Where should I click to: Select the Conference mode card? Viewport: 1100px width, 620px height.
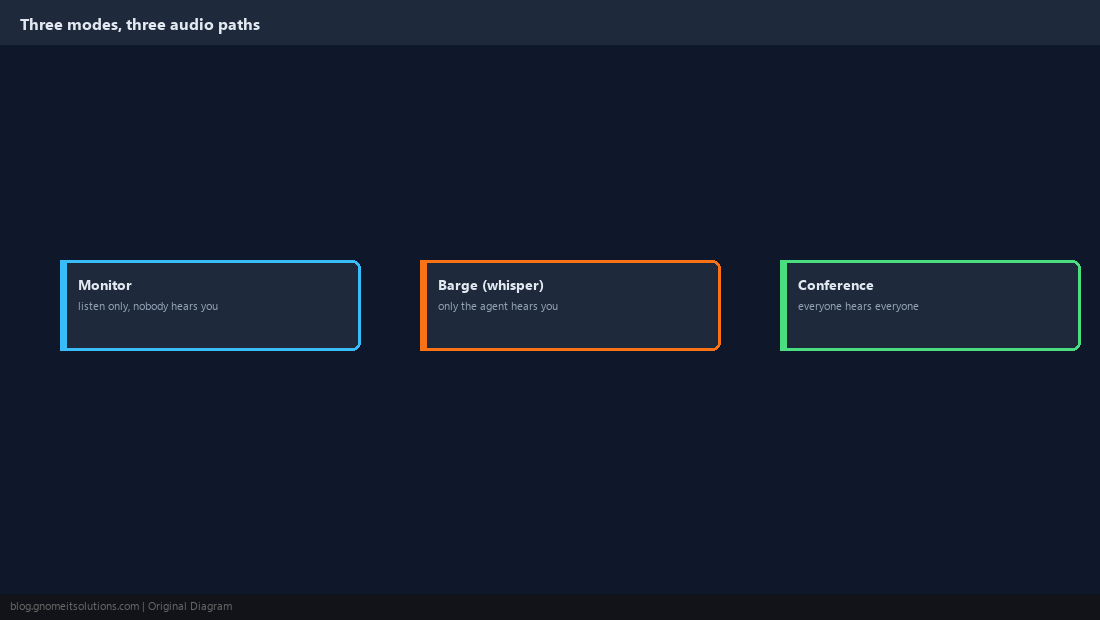(930, 305)
